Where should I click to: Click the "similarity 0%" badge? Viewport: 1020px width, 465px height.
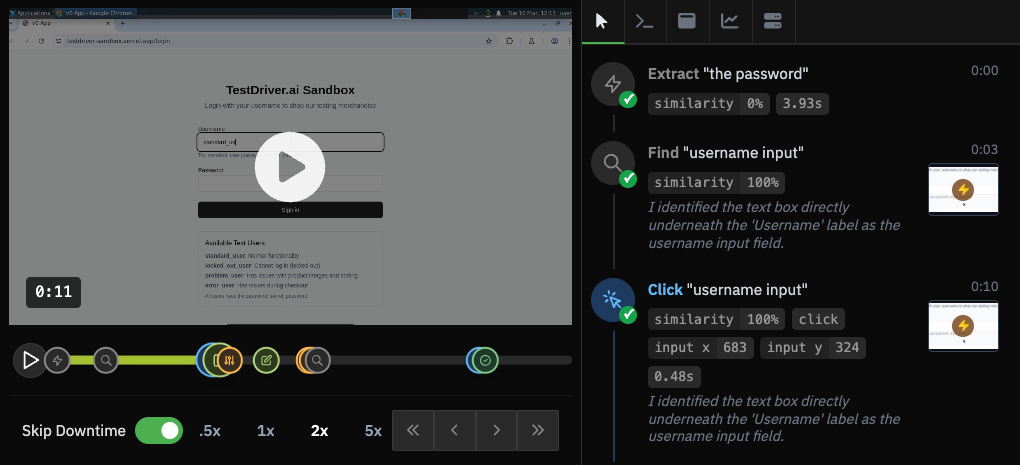coord(709,104)
